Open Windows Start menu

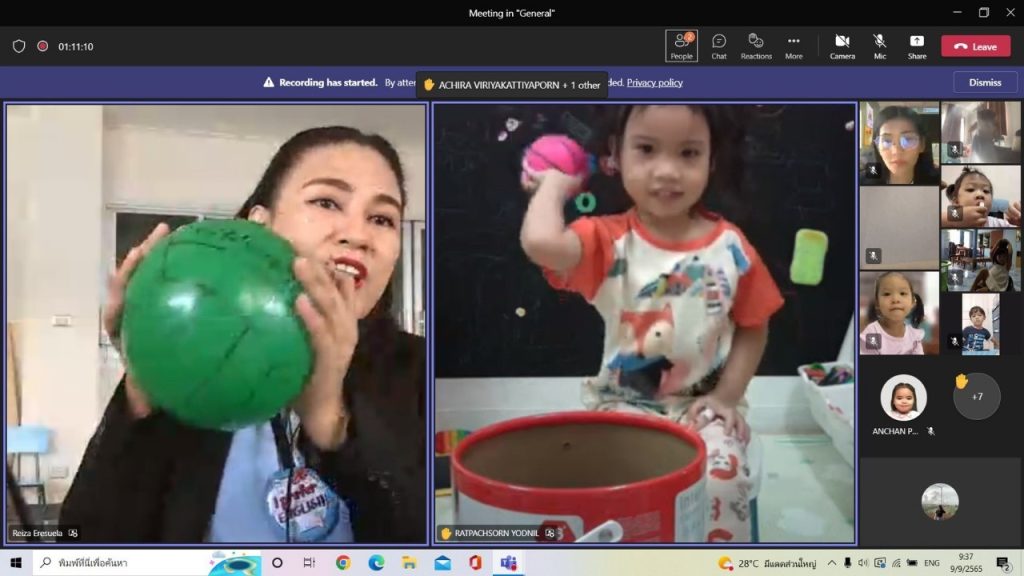coord(16,562)
